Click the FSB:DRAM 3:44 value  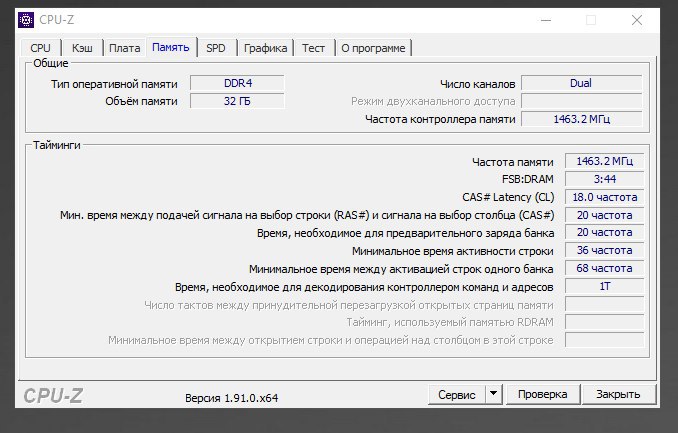point(604,179)
